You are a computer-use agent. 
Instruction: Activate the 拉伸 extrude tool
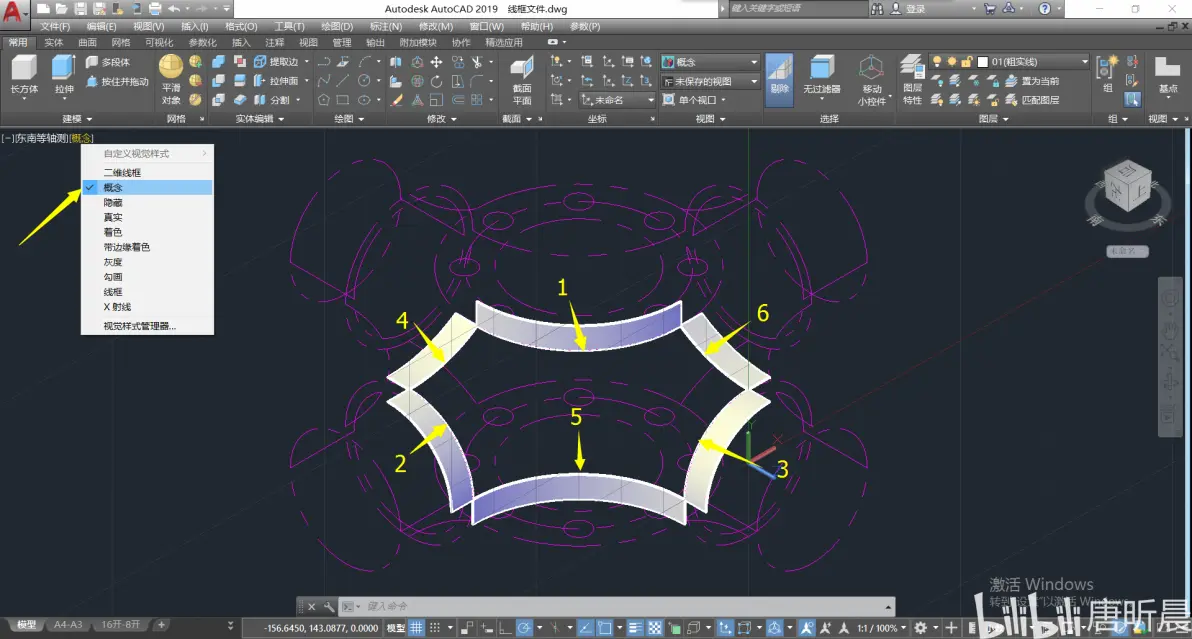pos(64,74)
